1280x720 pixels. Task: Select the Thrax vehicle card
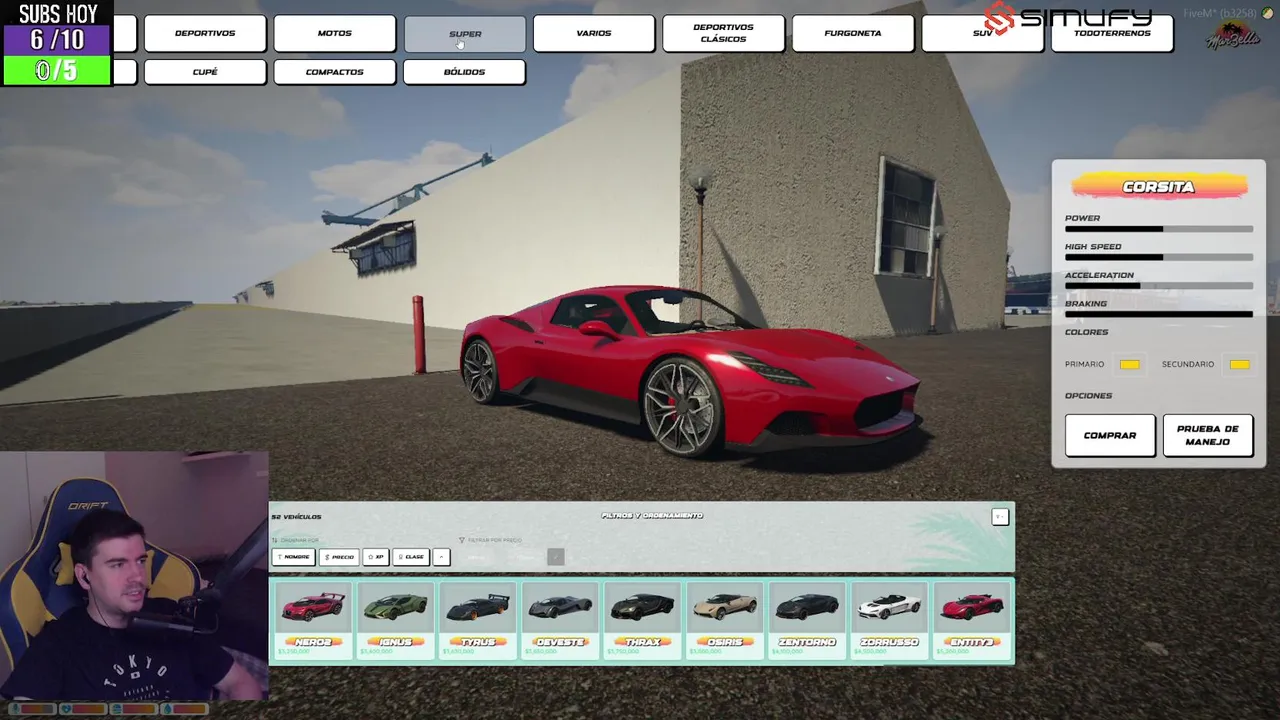click(x=642, y=620)
